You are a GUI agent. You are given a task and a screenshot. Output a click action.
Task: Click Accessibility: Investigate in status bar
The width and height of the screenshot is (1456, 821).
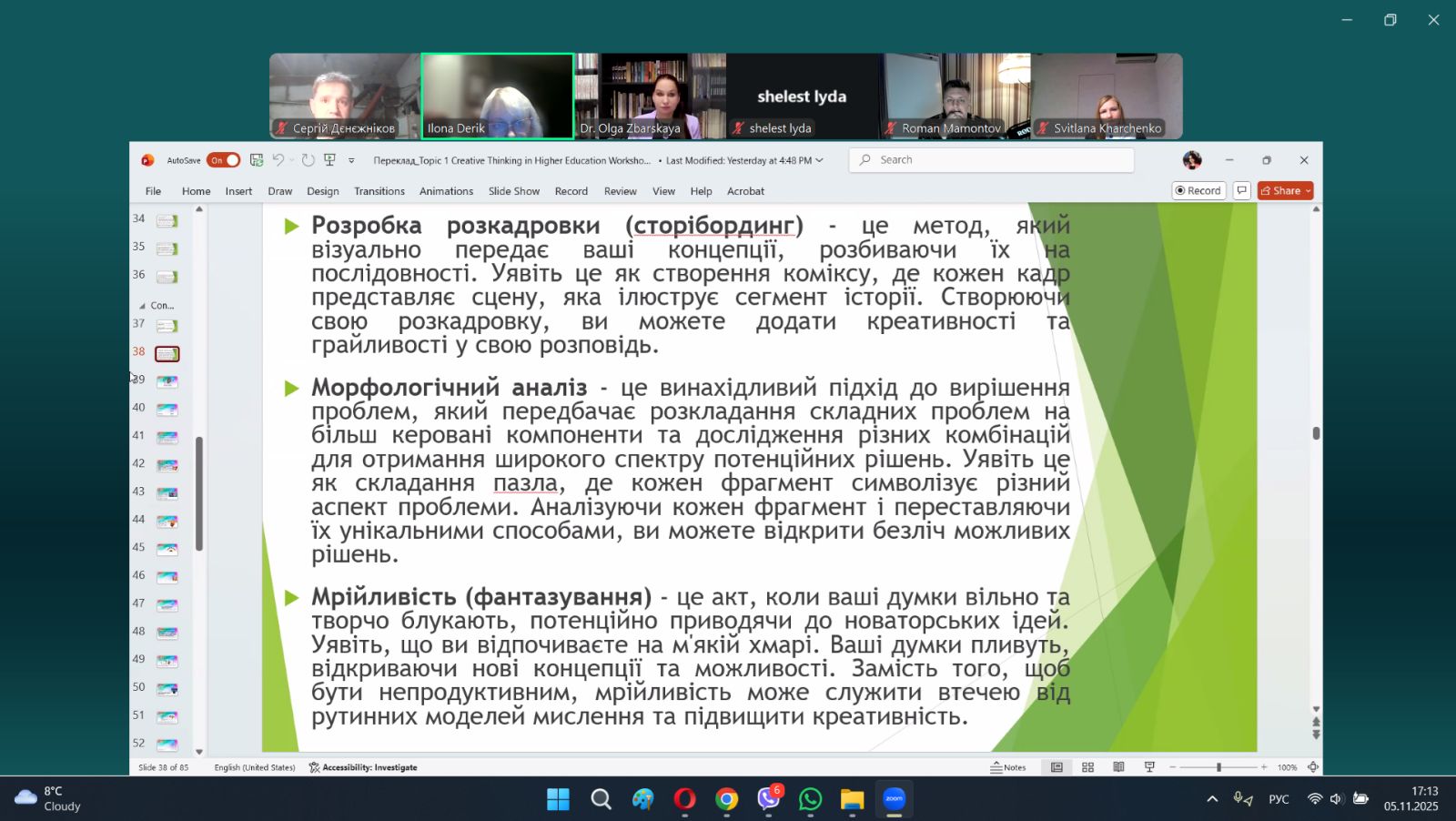[363, 767]
